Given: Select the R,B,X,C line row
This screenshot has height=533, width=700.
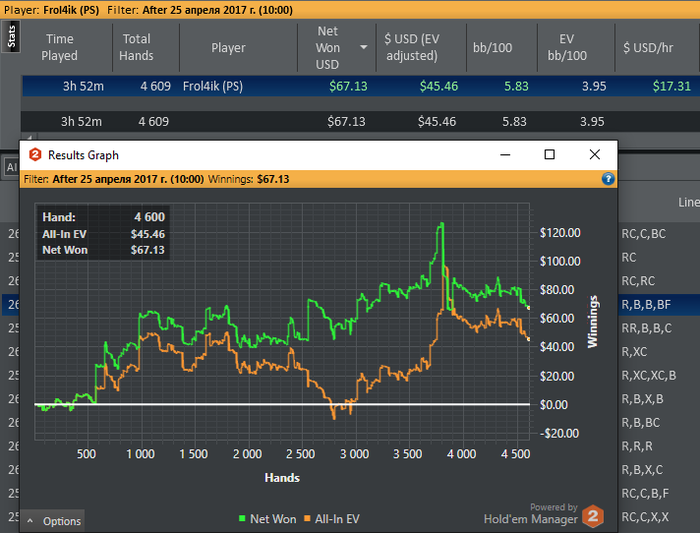Looking at the screenshot, I should (x=642, y=470).
